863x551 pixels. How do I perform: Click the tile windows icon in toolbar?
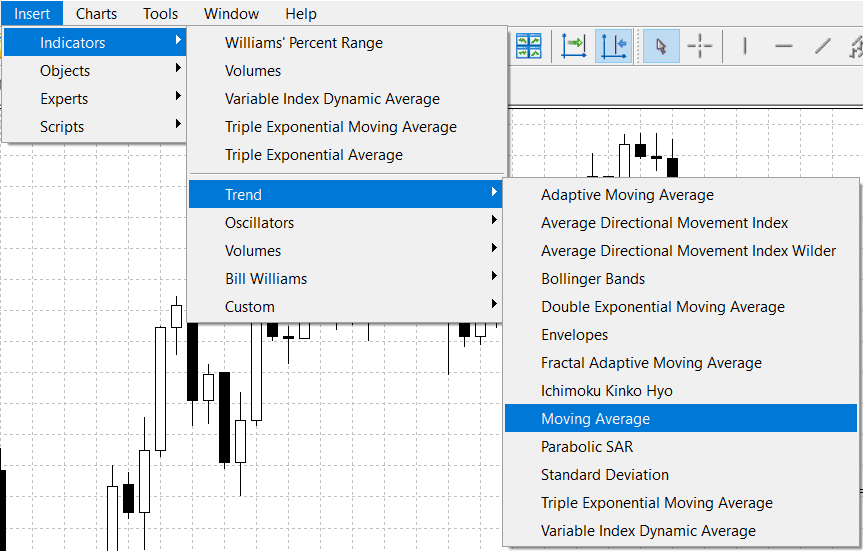point(528,46)
